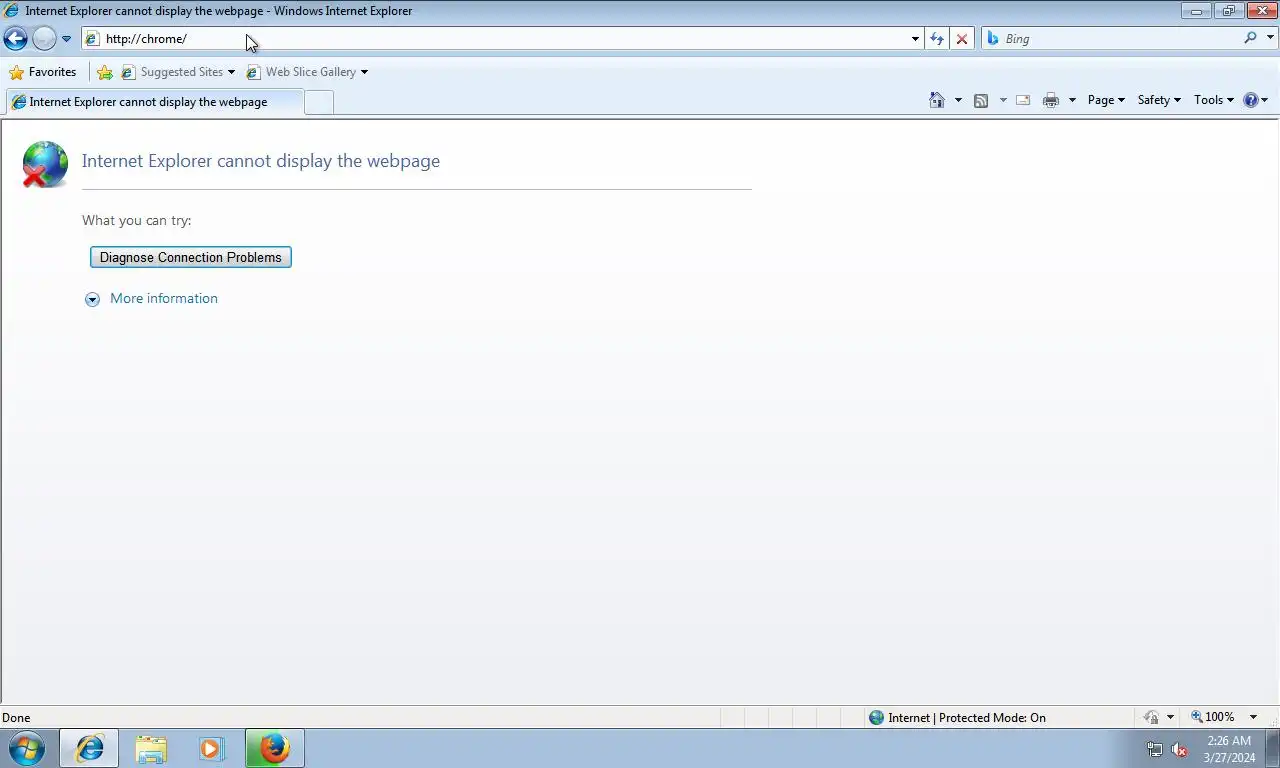Click the Help question mark icon

(x=1250, y=100)
